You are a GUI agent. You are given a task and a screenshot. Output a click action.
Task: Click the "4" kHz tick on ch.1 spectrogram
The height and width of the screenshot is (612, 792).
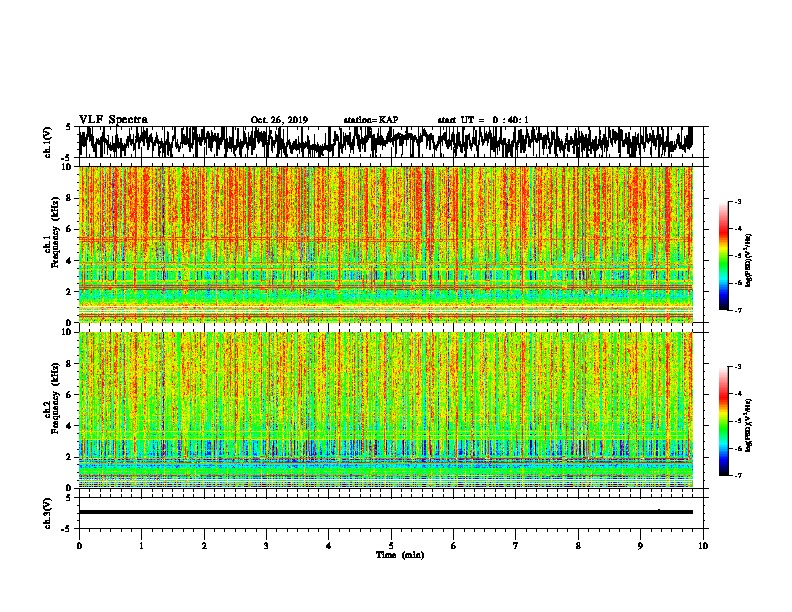tap(70, 261)
